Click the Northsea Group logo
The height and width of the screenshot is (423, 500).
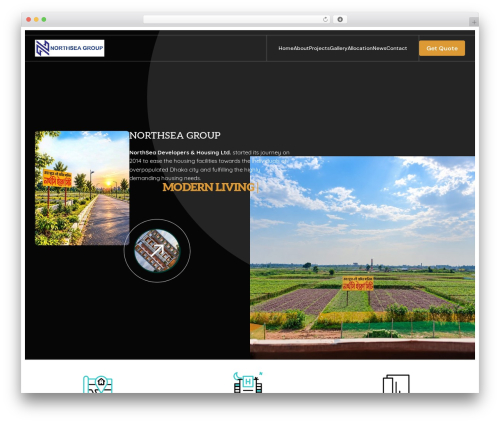point(69,48)
